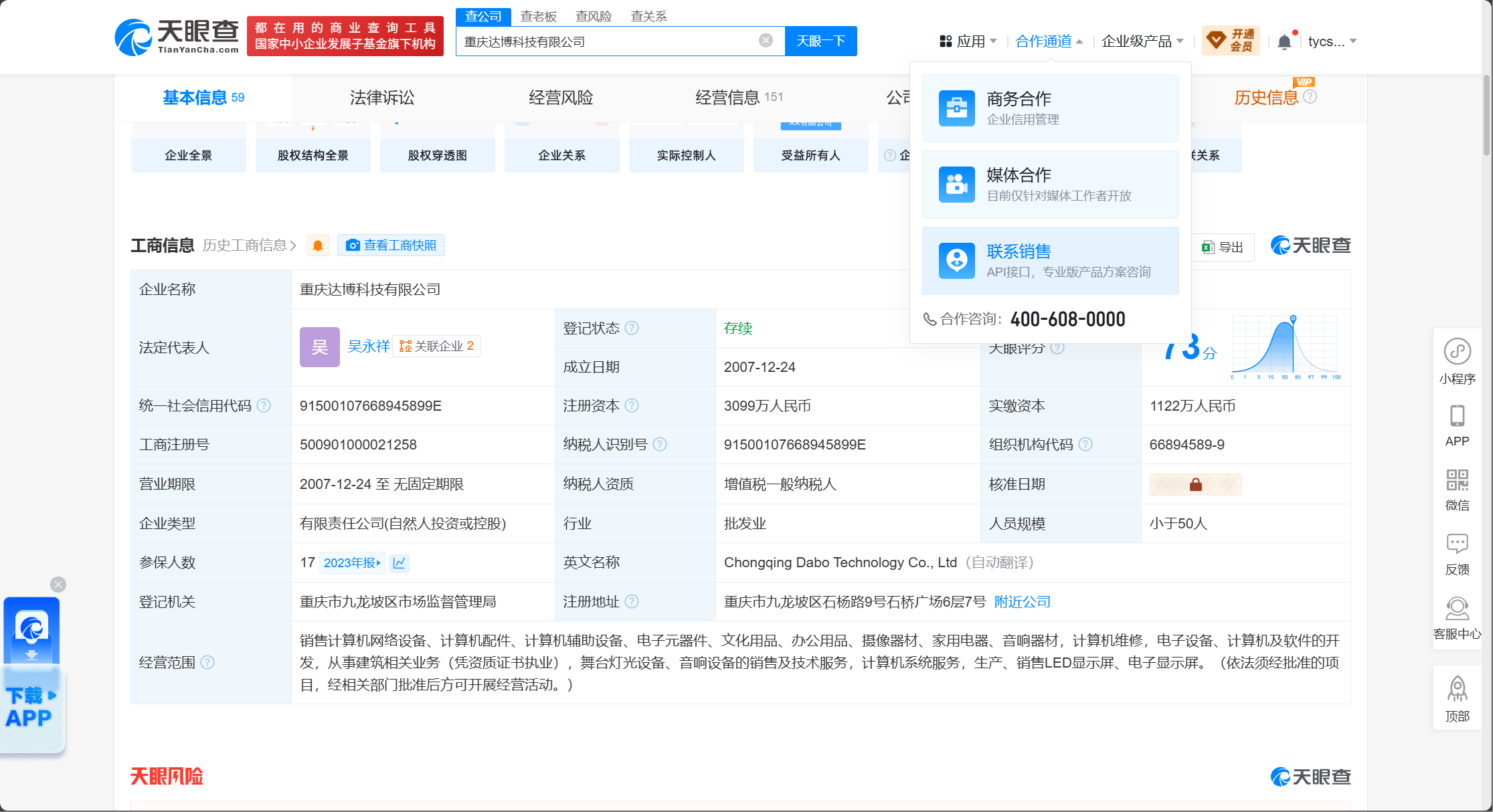Click the page vertical scrollbar
Image resolution: width=1493 pixels, height=812 pixels.
pos(1487,115)
